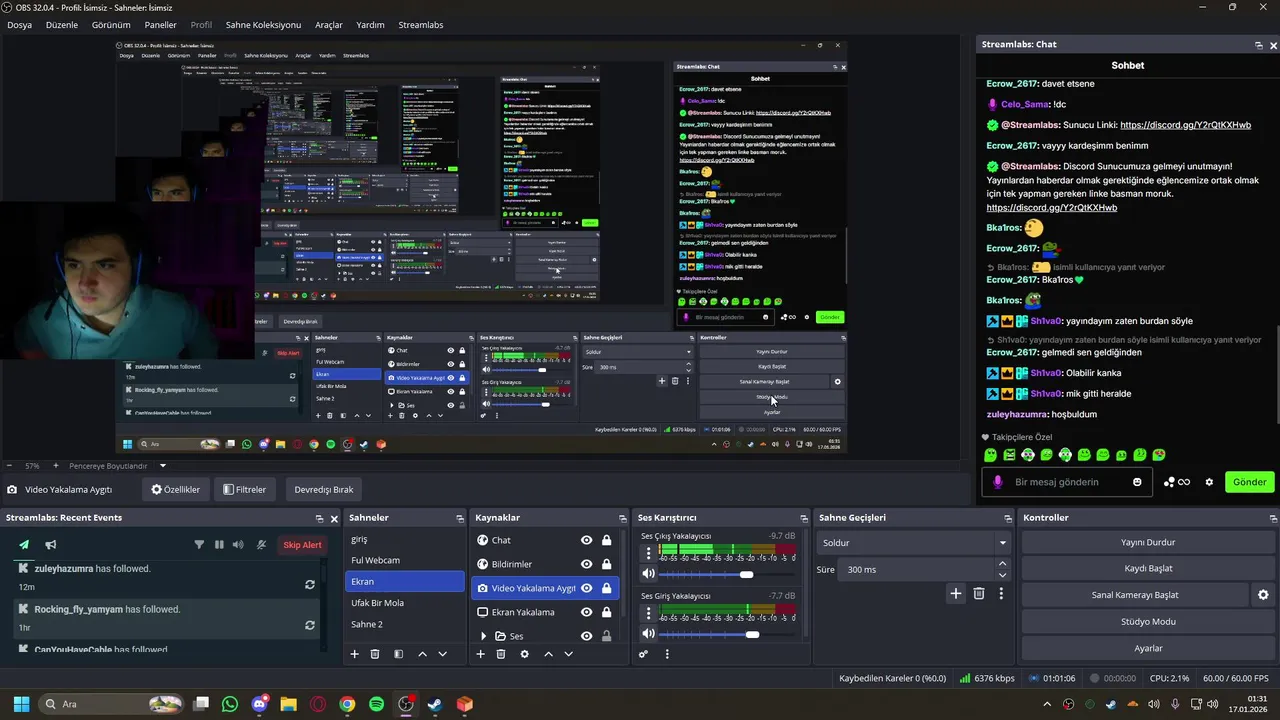Image resolution: width=1280 pixels, height=720 pixels.
Task: Click the Skip Alert button
Action: [x=302, y=545]
